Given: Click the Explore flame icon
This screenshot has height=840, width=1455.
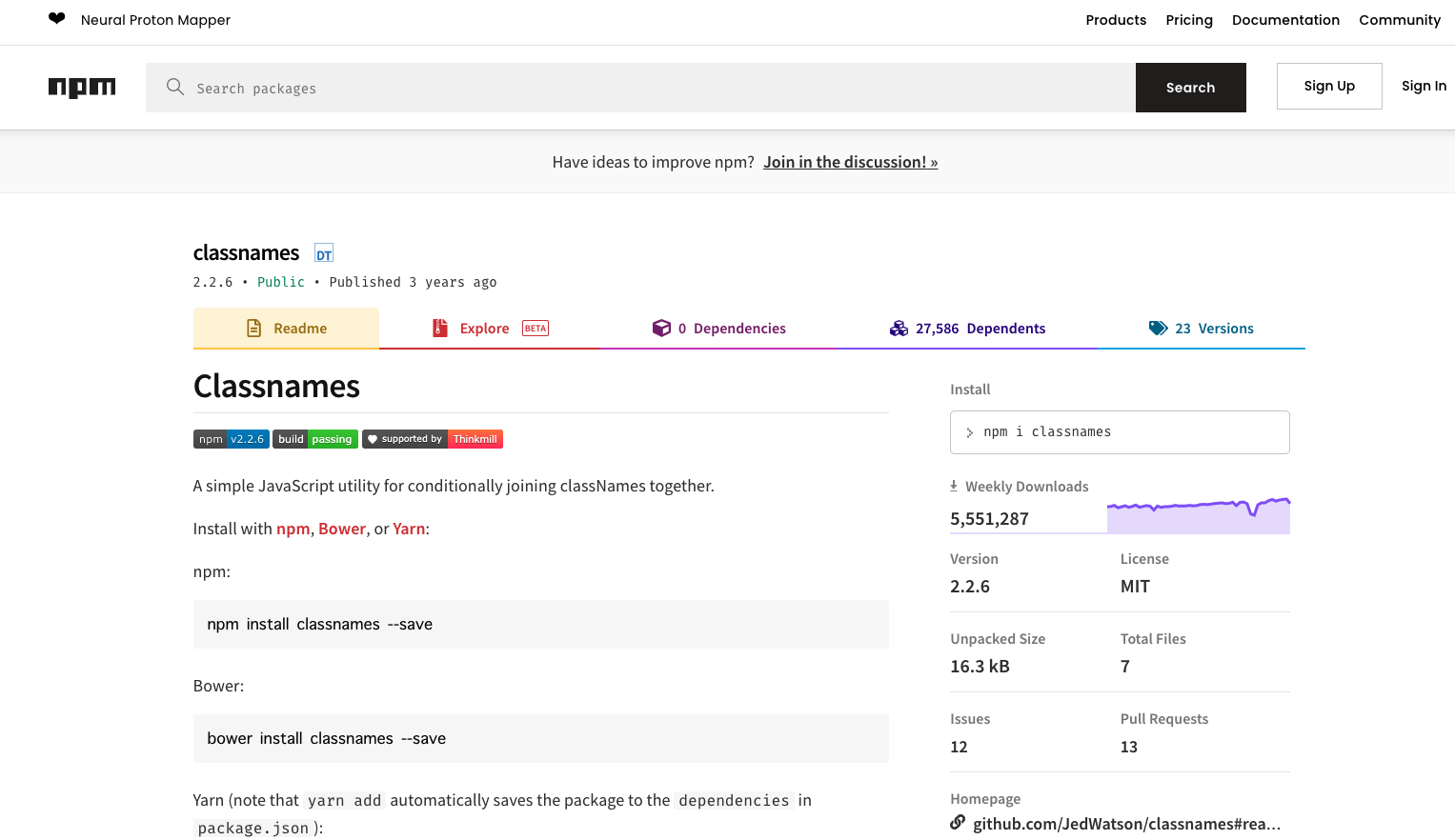Looking at the screenshot, I should point(439,327).
